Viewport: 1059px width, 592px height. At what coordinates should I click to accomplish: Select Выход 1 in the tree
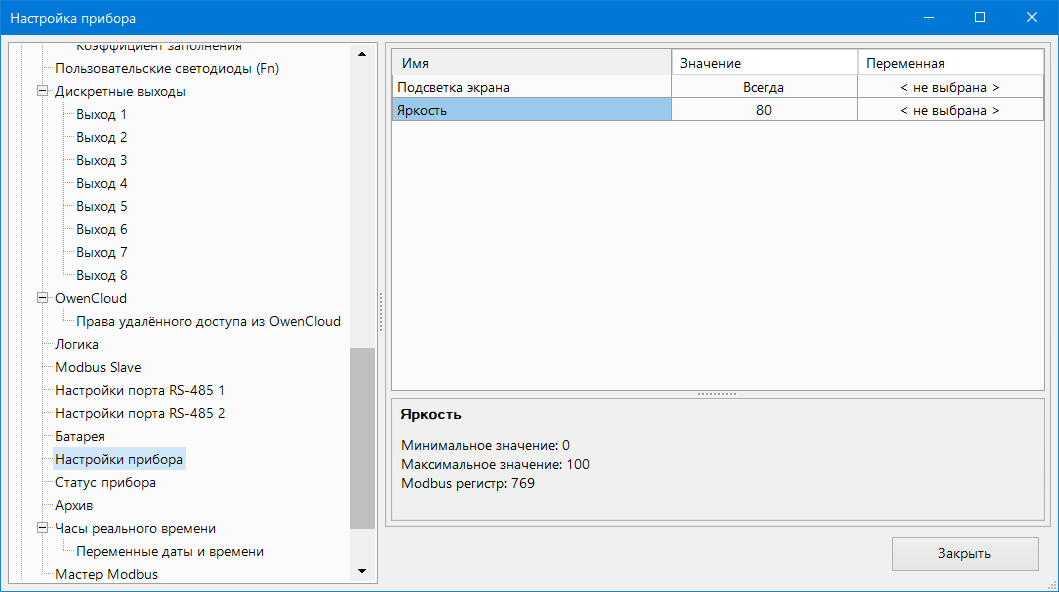pos(101,115)
